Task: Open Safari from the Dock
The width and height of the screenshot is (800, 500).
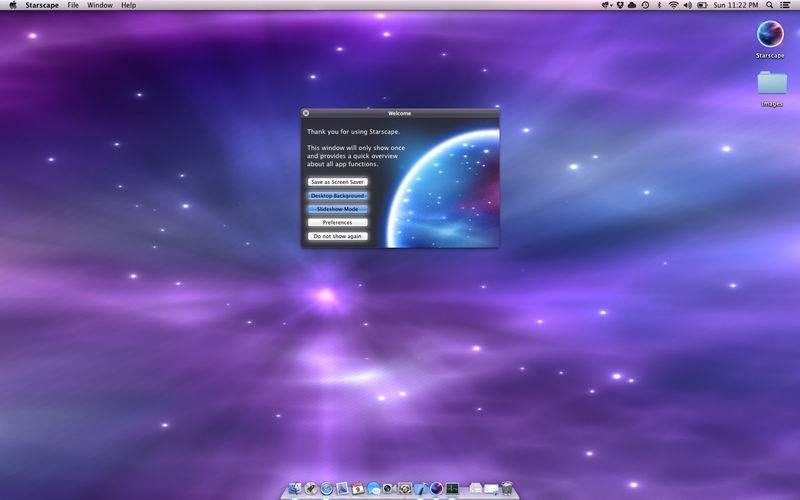Action: [x=326, y=488]
